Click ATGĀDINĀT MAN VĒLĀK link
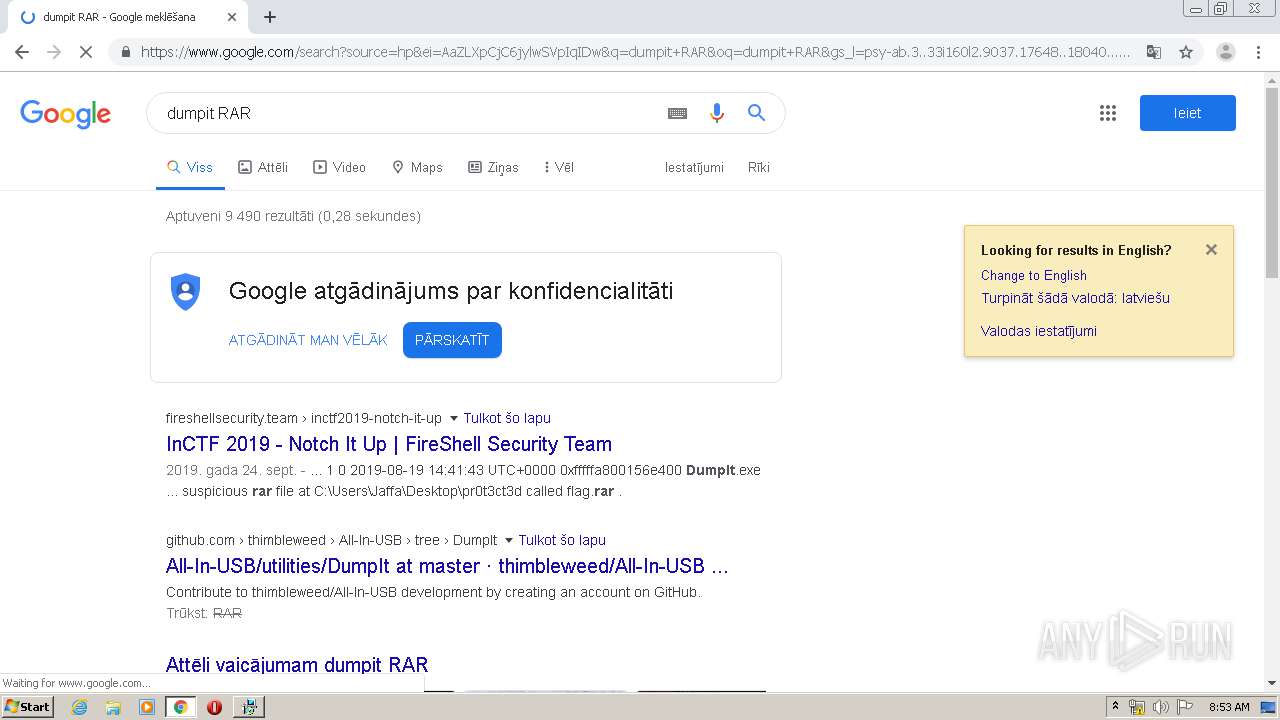Screen dimensions: 1280x720 click(x=308, y=340)
